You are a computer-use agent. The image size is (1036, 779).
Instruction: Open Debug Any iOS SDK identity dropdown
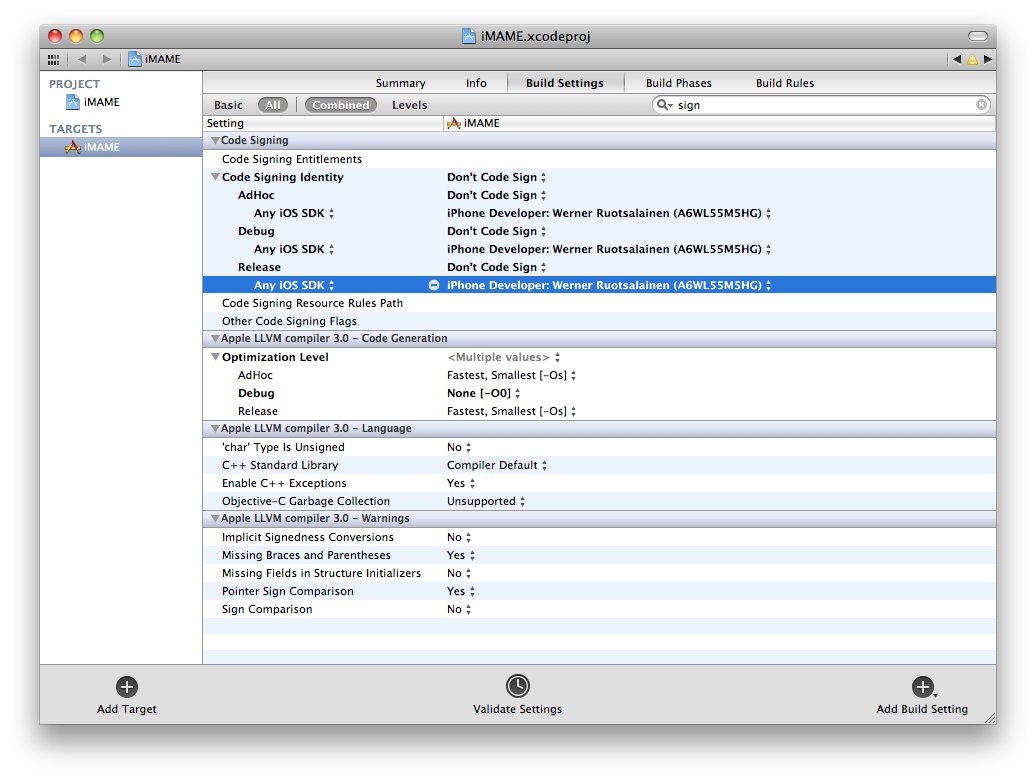click(609, 249)
